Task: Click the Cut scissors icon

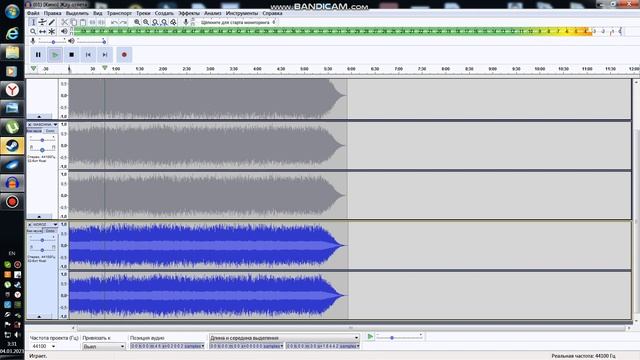Action: (64, 22)
